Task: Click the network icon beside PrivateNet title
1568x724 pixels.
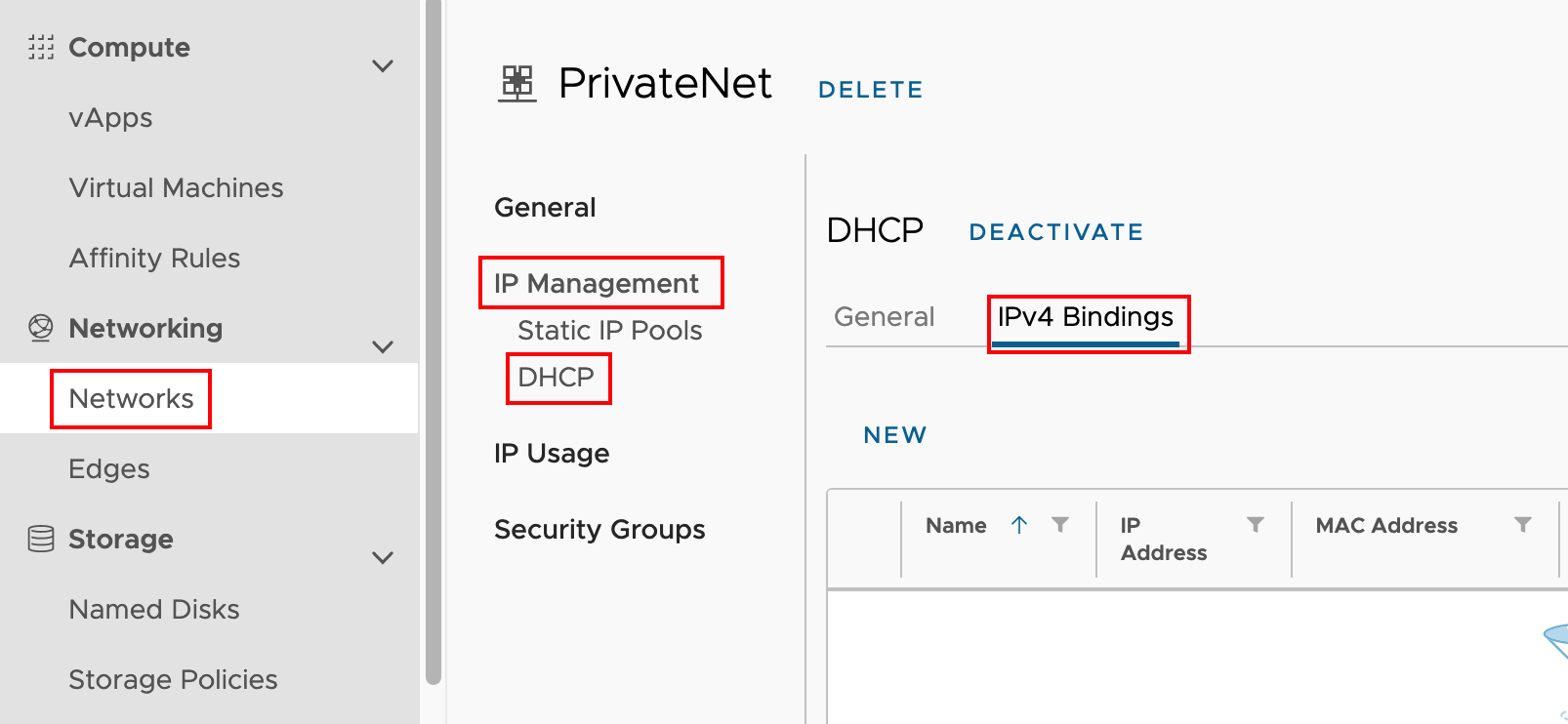Action: pos(517,84)
